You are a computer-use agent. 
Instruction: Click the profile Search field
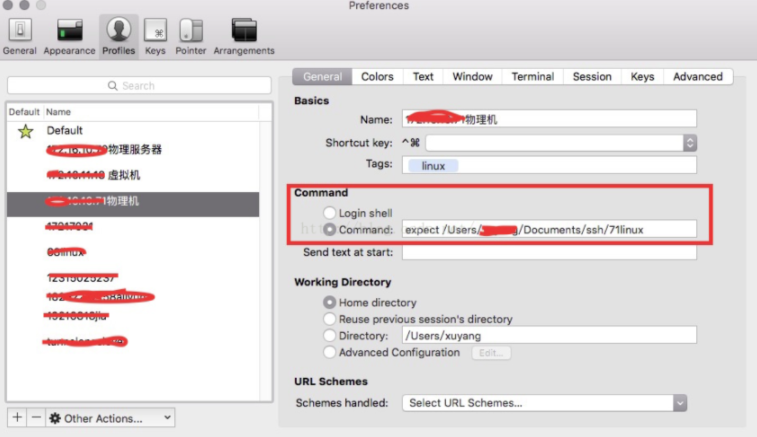(139, 85)
